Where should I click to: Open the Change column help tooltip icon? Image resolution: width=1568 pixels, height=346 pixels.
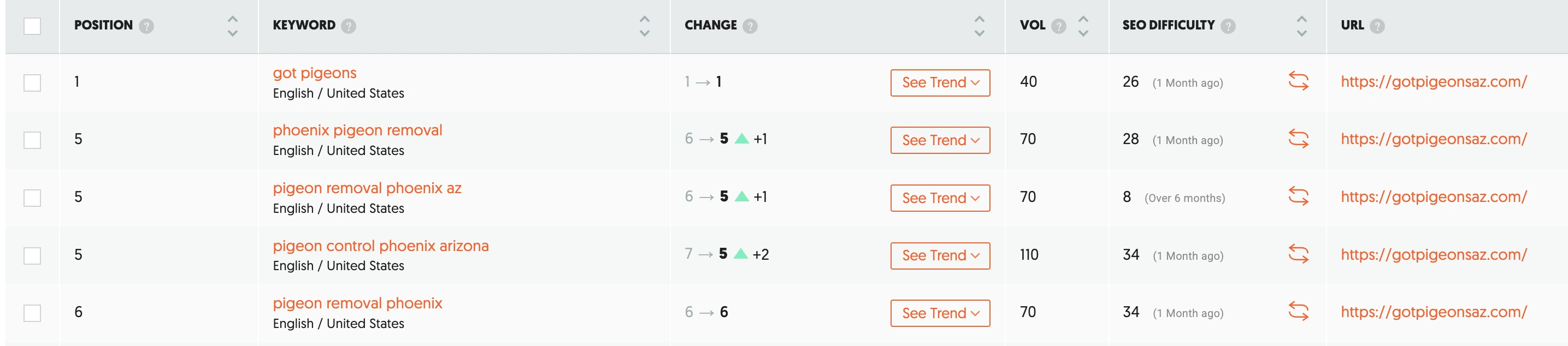pos(750,26)
